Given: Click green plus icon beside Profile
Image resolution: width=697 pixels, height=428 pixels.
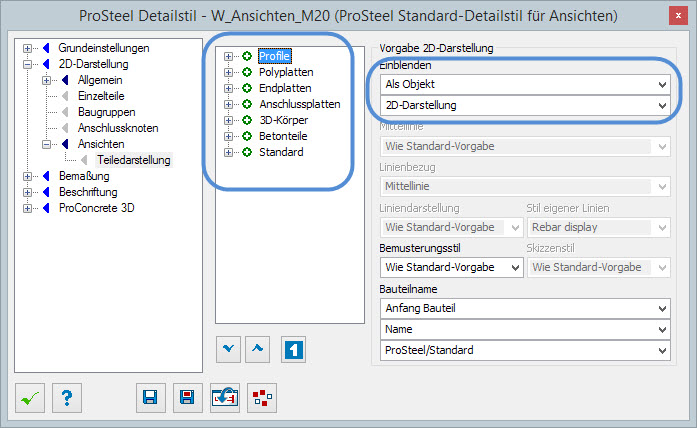Looking at the screenshot, I should point(247,56).
